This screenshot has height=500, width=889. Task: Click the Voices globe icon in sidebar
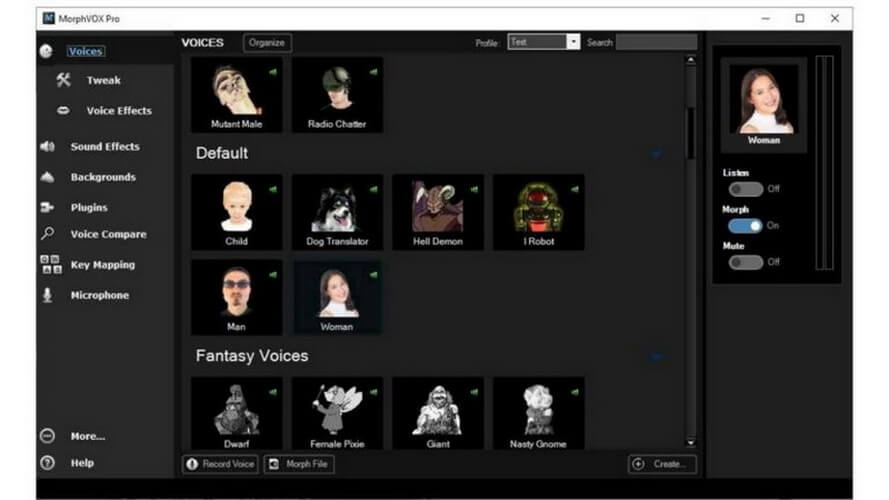(x=46, y=51)
